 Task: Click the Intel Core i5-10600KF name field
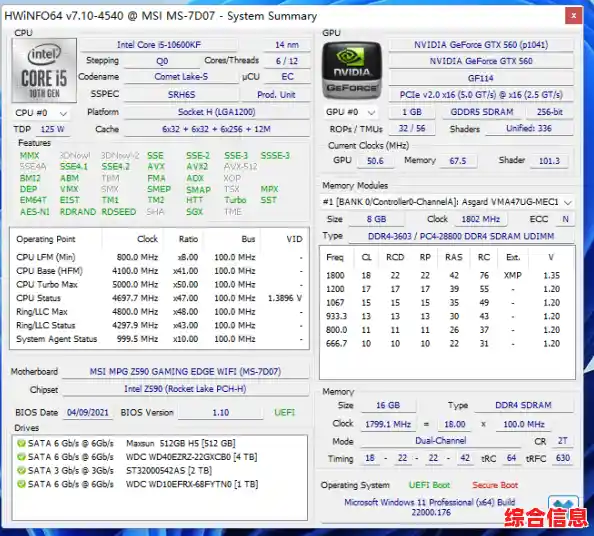click(159, 45)
